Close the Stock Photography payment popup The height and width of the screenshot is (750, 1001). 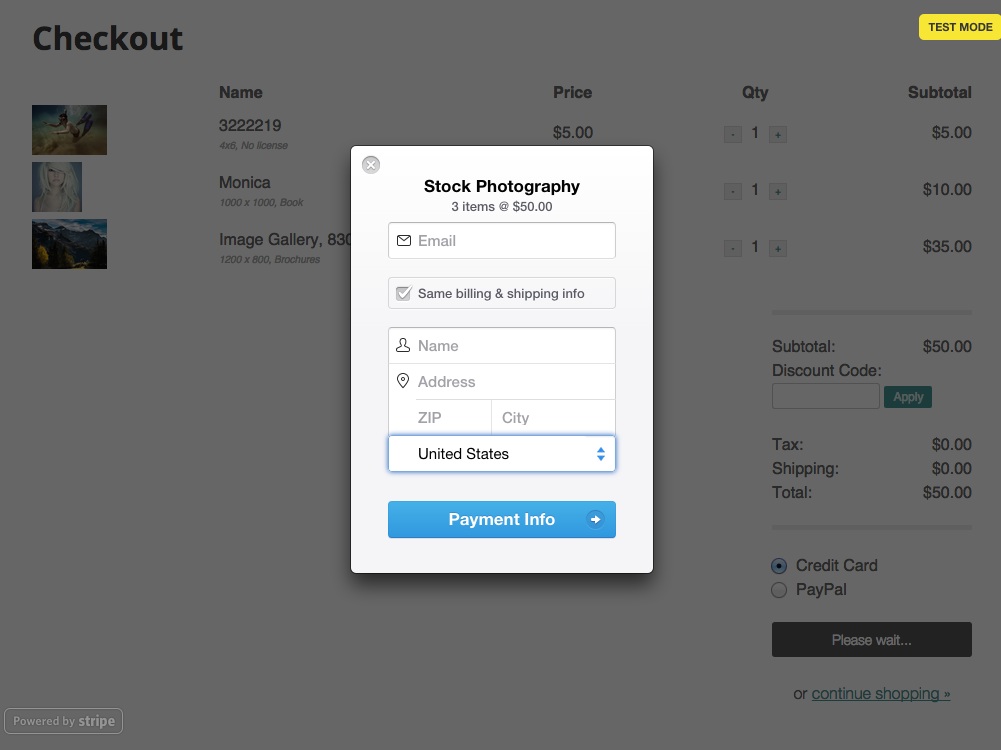371,165
